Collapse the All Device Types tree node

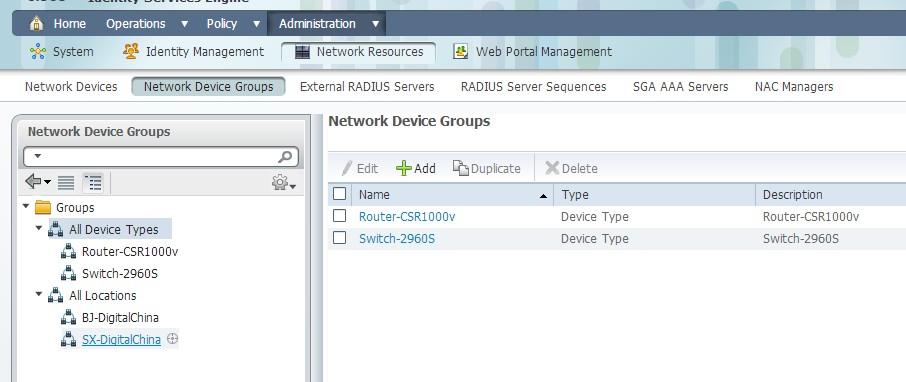point(39,228)
